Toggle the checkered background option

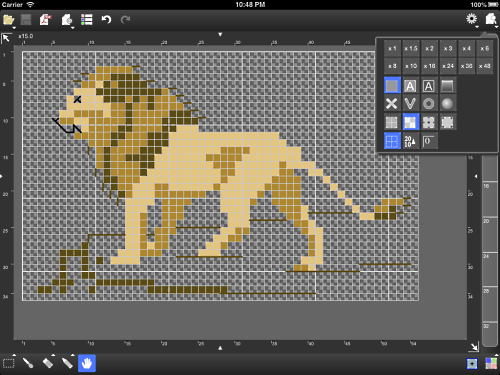coord(410,122)
